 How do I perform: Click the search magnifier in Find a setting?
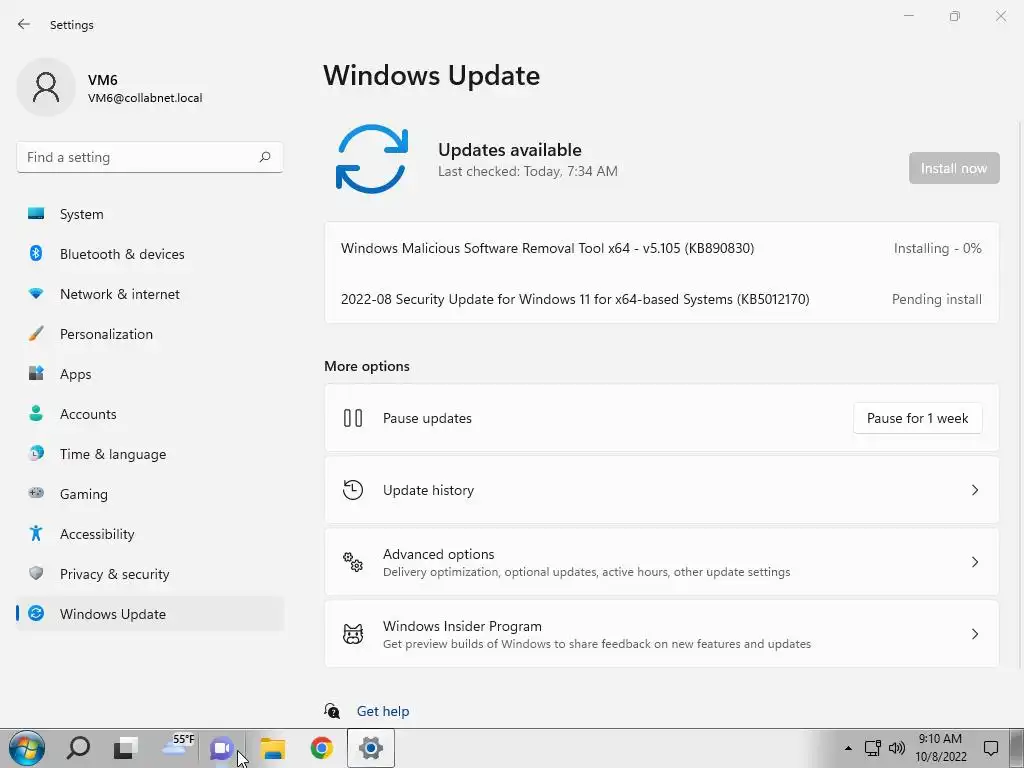tap(264, 157)
